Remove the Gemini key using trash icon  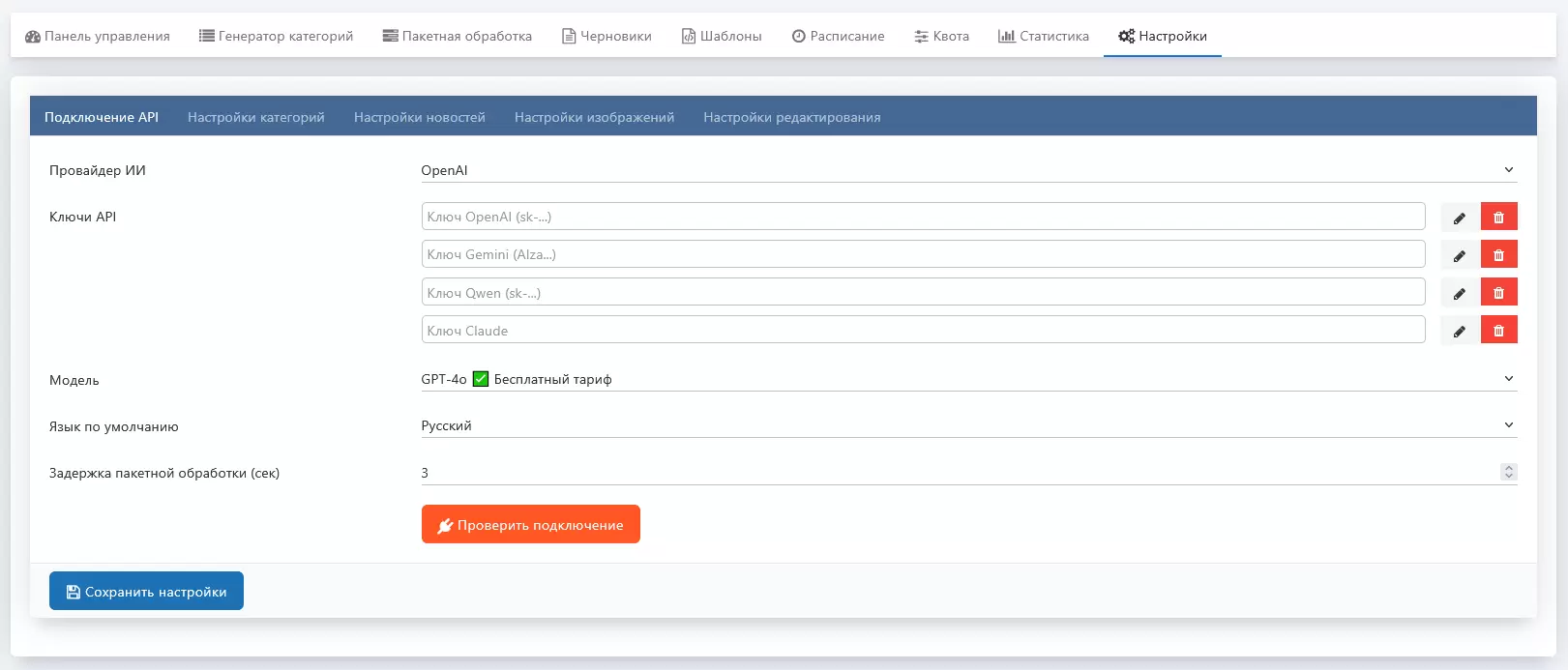click(x=1498, y=255)
